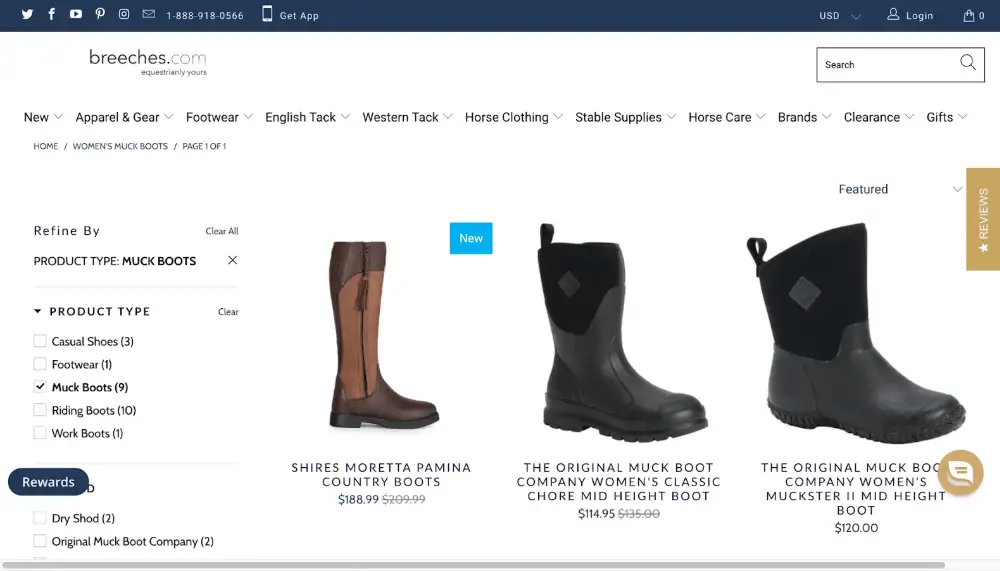Open Women's Classic Chore Mid Height Boot title
This screenshot has width=1000, height=571.
[x=619, y=482]
